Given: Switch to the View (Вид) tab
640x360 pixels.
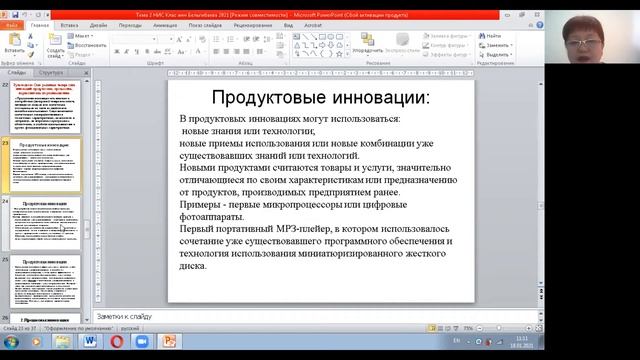Looking at the screenshot, I should (x=288, y=25).
